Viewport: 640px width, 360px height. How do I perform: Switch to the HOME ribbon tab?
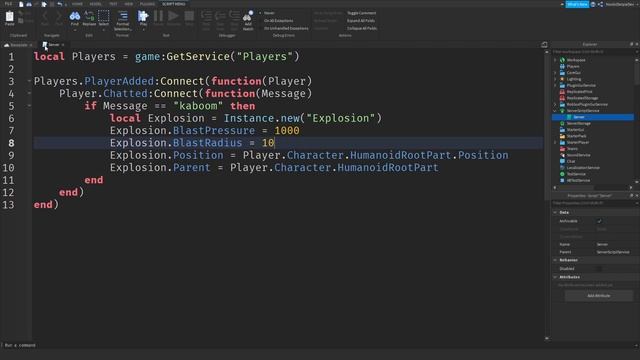click(77, 4)
